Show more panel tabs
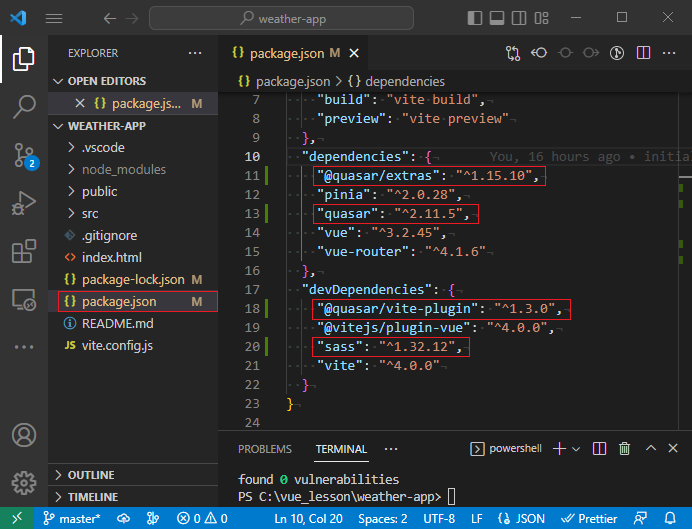 pos(391,449)
